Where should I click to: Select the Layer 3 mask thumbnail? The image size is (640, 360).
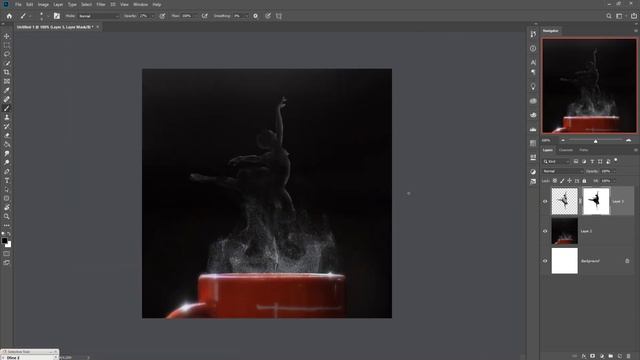pyautogui.click(x=596, y=201)
